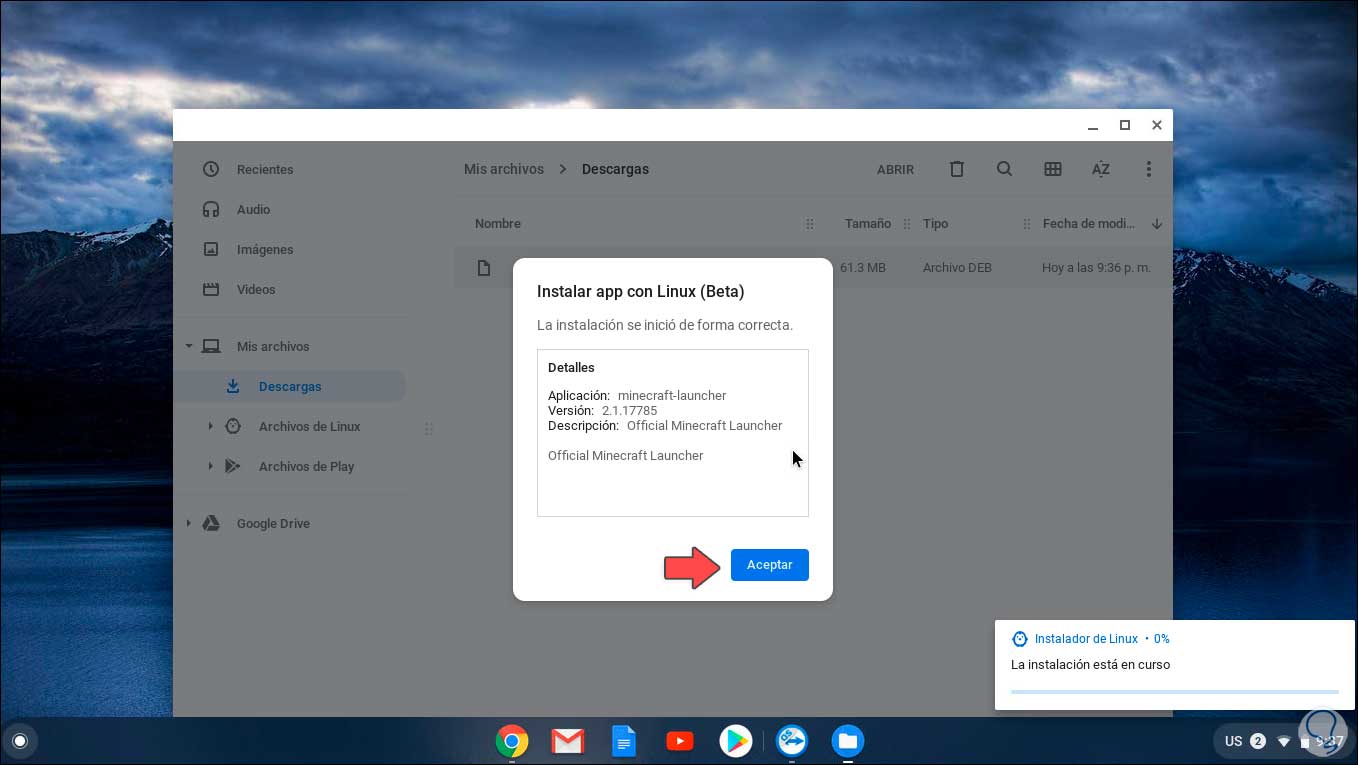Open Play Store from the shelf
Image resolution: width=1358 pixels, height=765 pixels.
736,741
